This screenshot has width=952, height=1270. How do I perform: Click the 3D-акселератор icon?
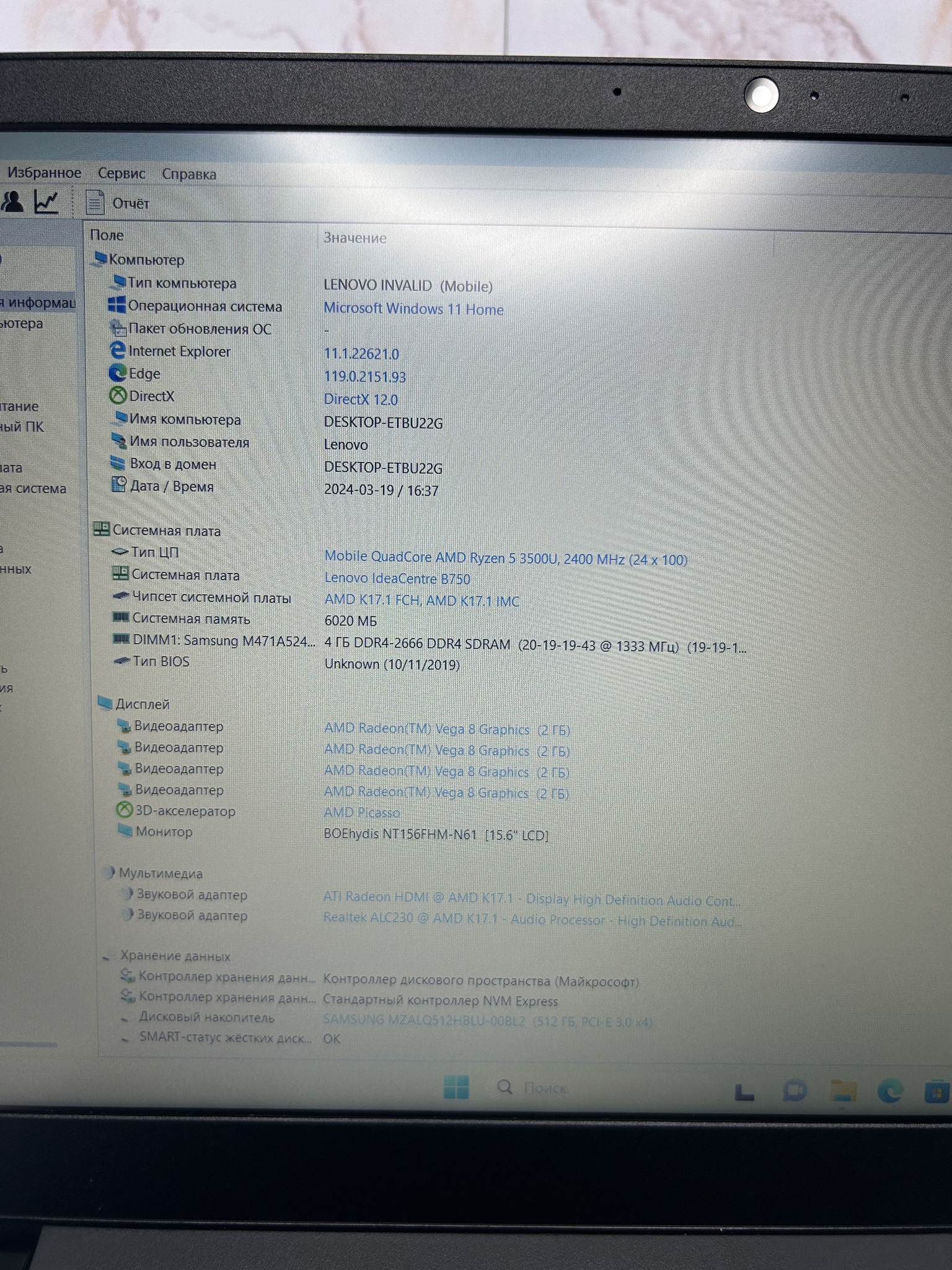(x=125, y=810)
